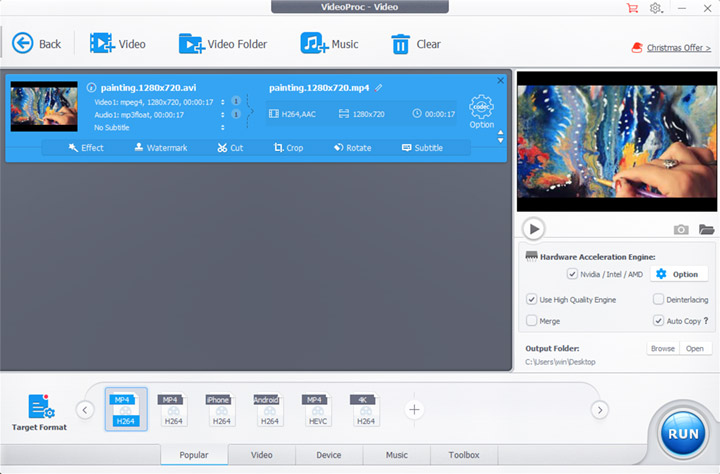Viewport: 720px width, 474px height.
Task: Select Android H264 format preset
Action: tap(270, 410)
